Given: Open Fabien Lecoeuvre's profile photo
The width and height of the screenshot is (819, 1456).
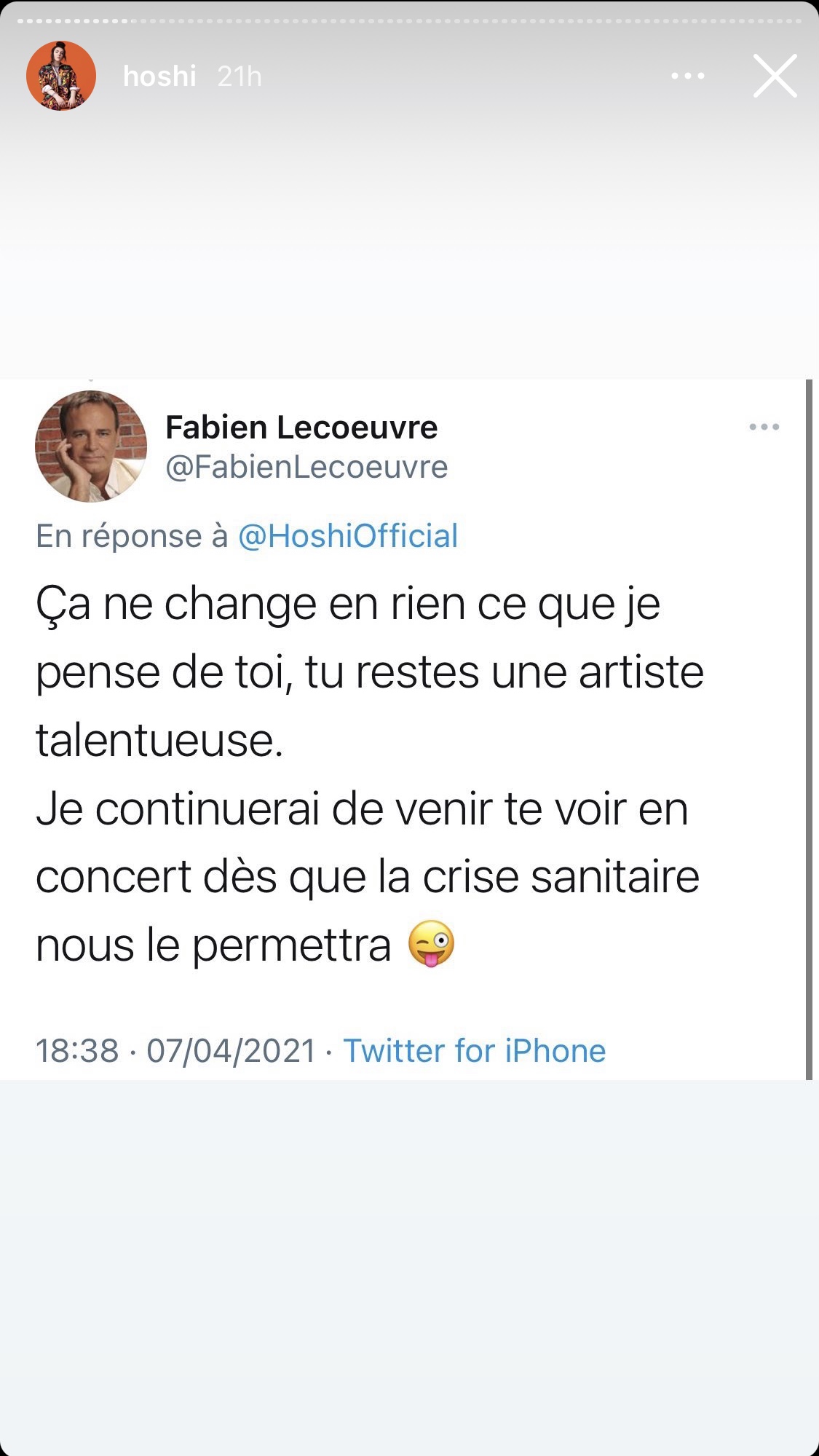Looking at the screenshot, I should pos(91,446).
